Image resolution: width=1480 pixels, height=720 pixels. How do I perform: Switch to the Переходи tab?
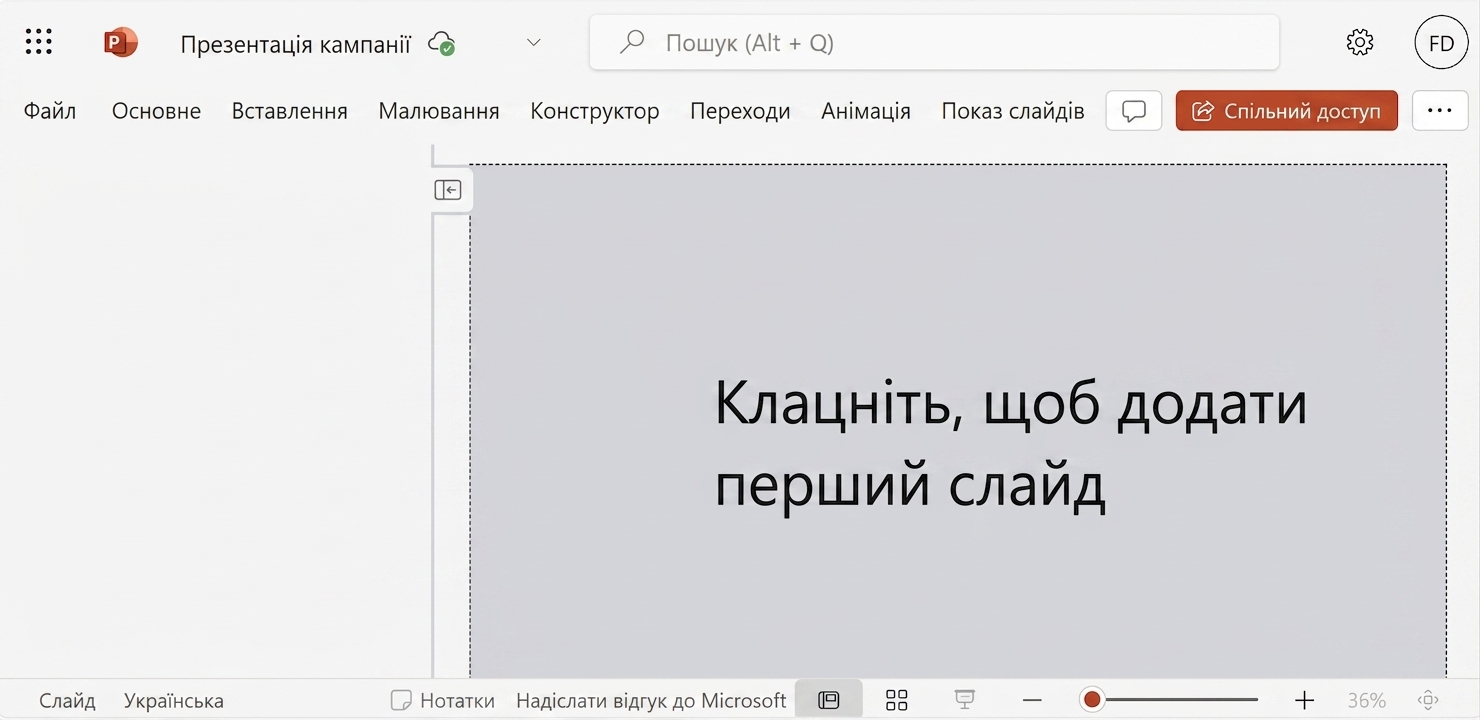[740, 111]
